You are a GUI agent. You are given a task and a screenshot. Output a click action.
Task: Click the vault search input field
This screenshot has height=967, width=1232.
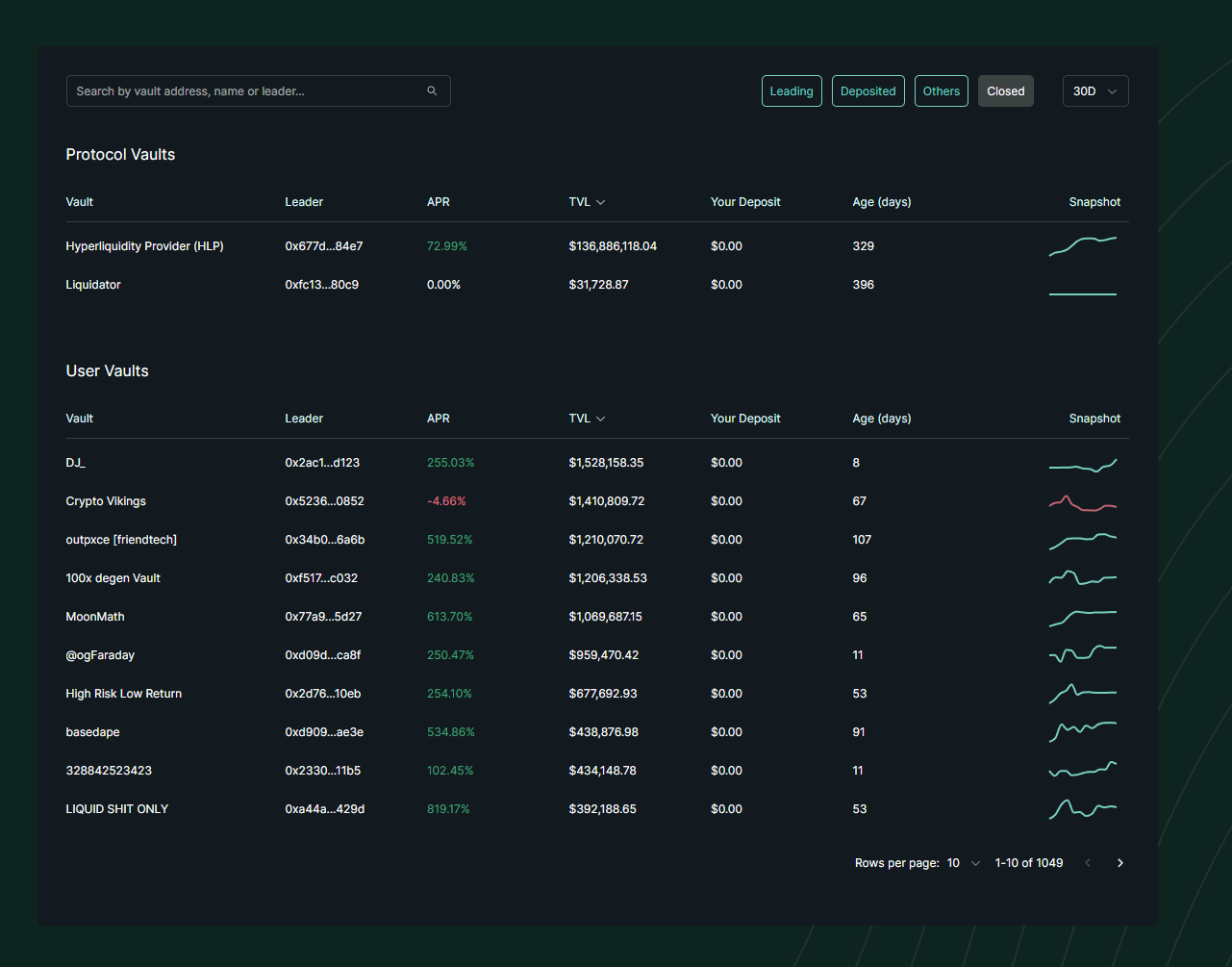click(x=240, y=90)
